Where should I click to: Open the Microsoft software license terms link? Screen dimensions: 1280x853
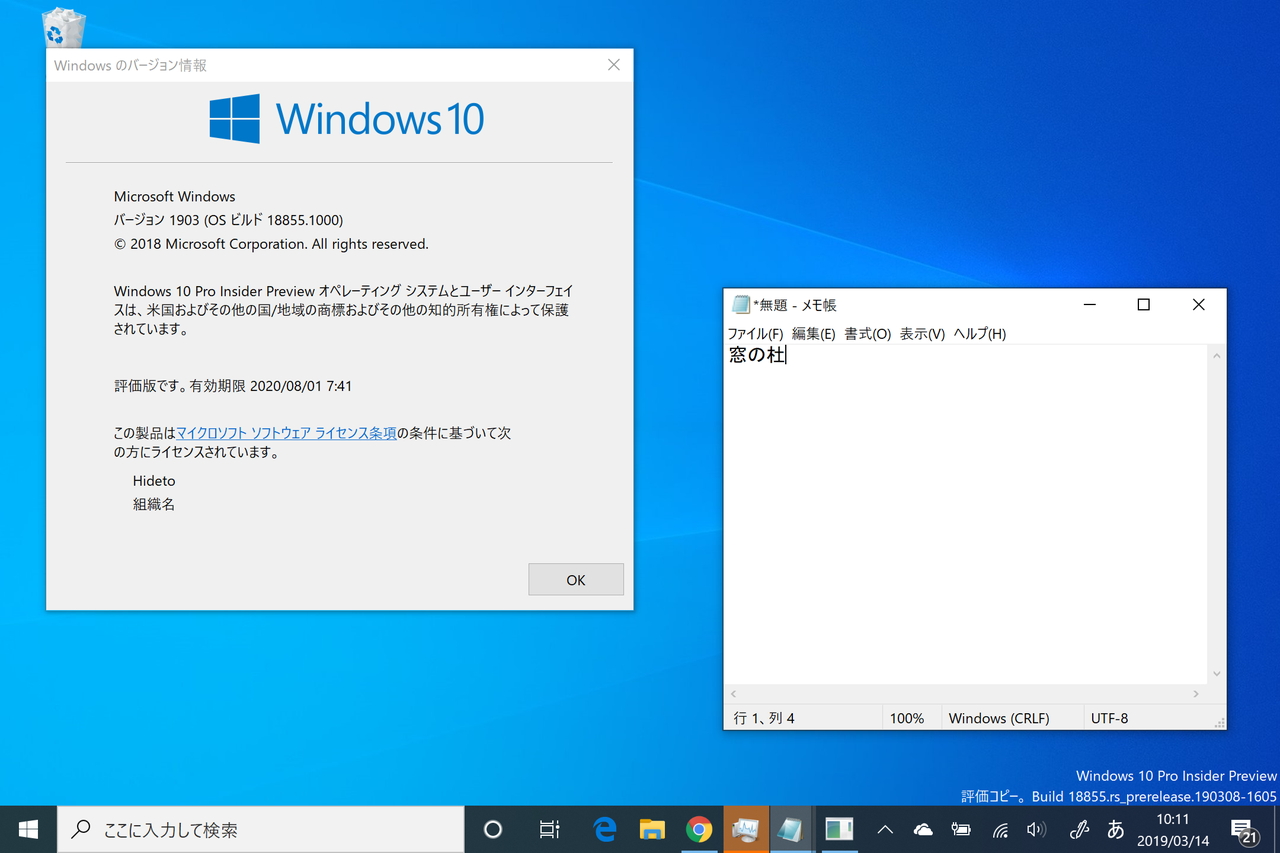pyautogui.click(x=285, y=432)
